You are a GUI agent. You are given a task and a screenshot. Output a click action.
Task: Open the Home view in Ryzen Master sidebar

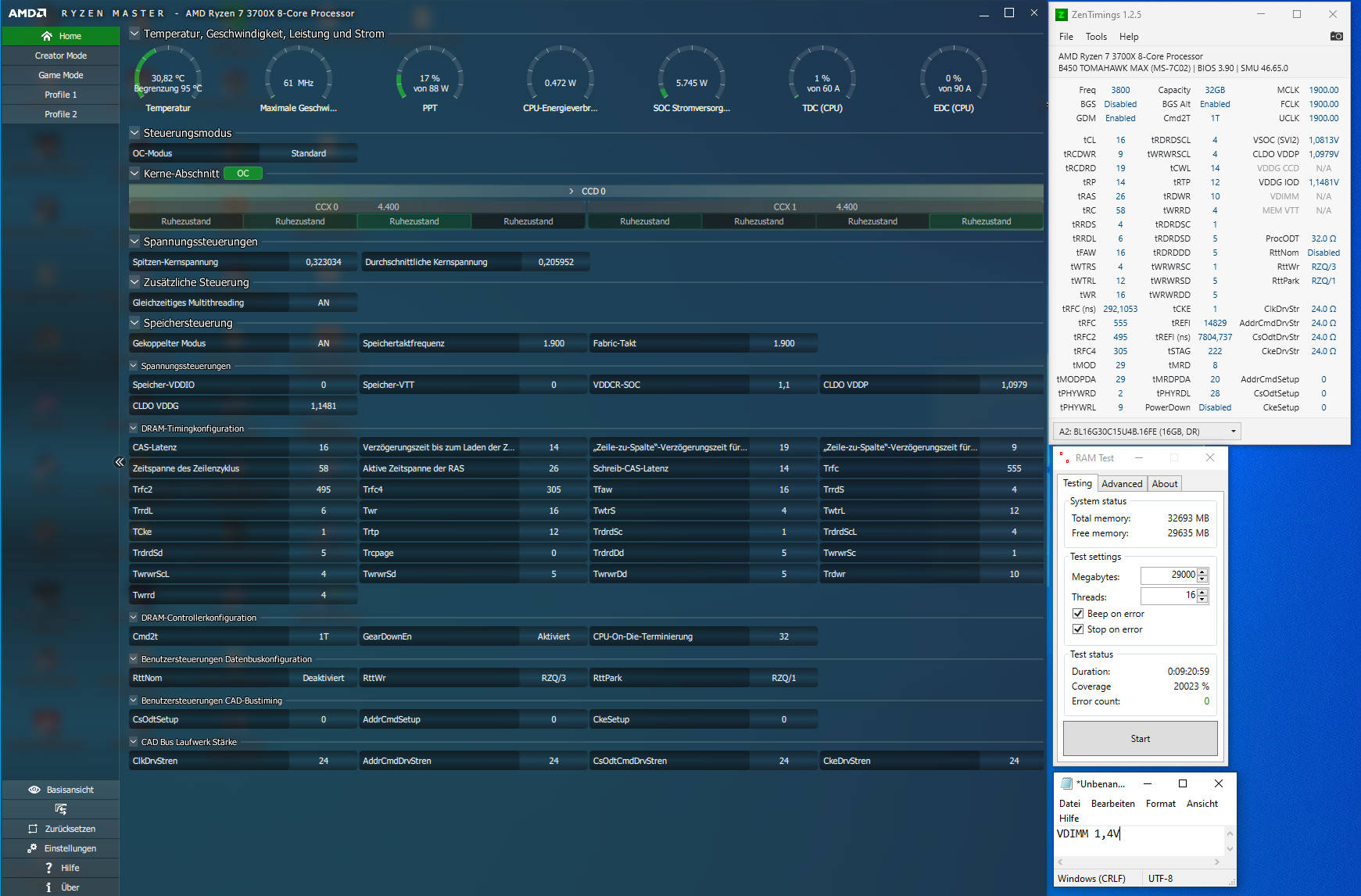tap(60, 36)
